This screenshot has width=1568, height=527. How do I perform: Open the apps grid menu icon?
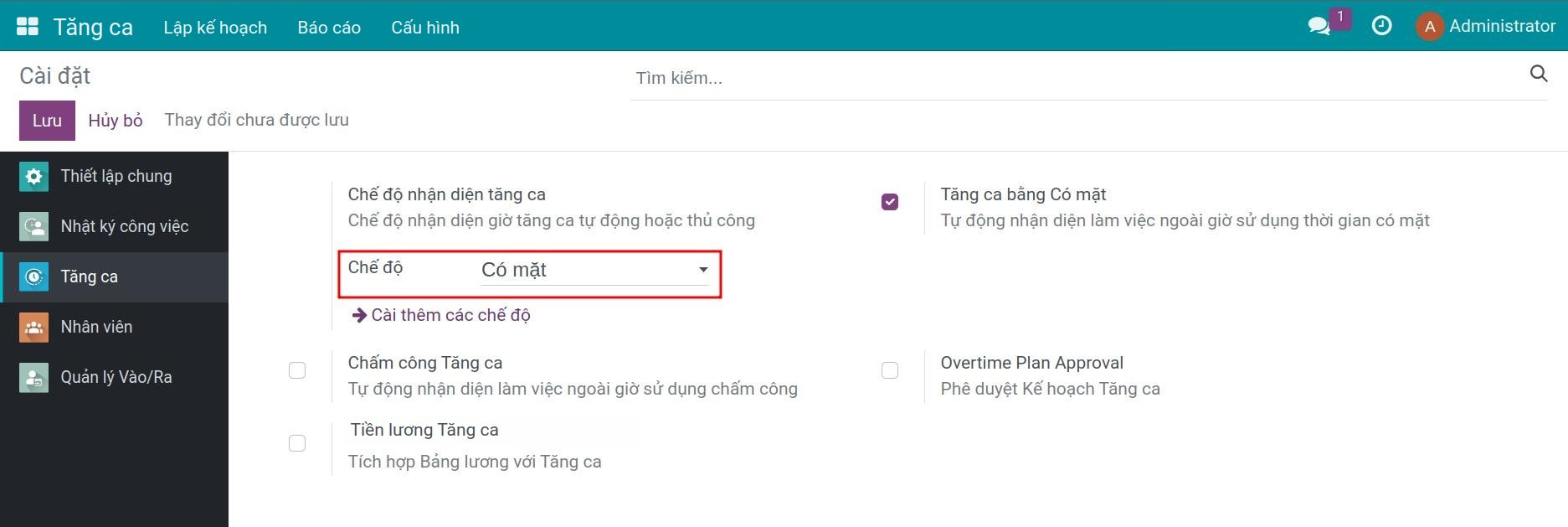[28, 27]
